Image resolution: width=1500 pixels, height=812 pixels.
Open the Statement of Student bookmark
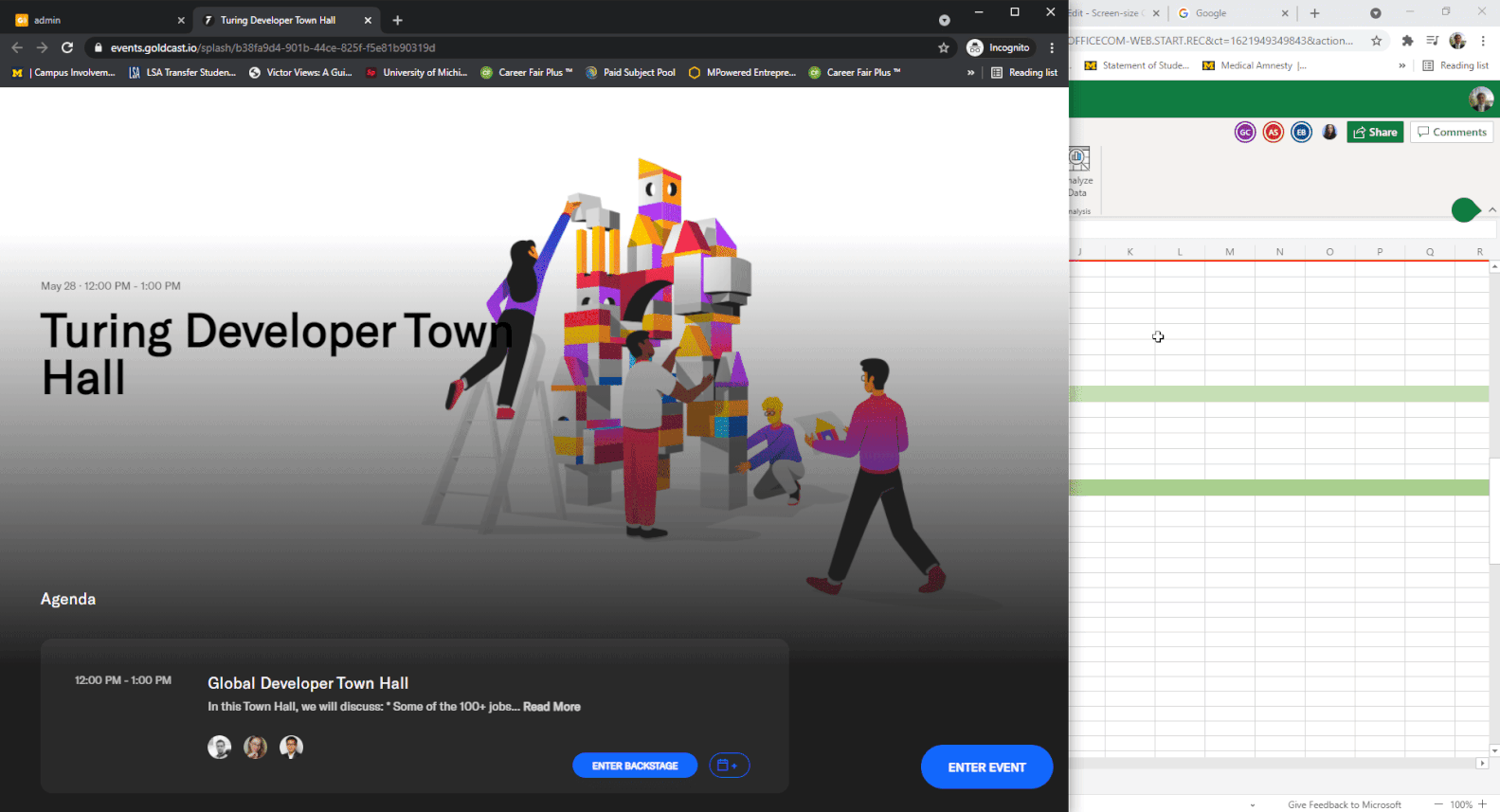pos(1137,65)
